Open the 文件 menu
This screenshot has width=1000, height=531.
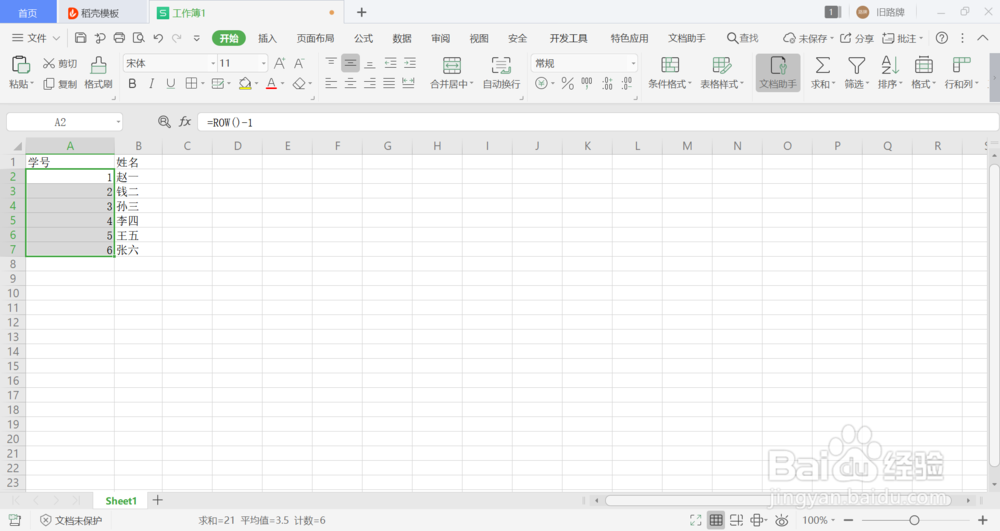(36, 38)
